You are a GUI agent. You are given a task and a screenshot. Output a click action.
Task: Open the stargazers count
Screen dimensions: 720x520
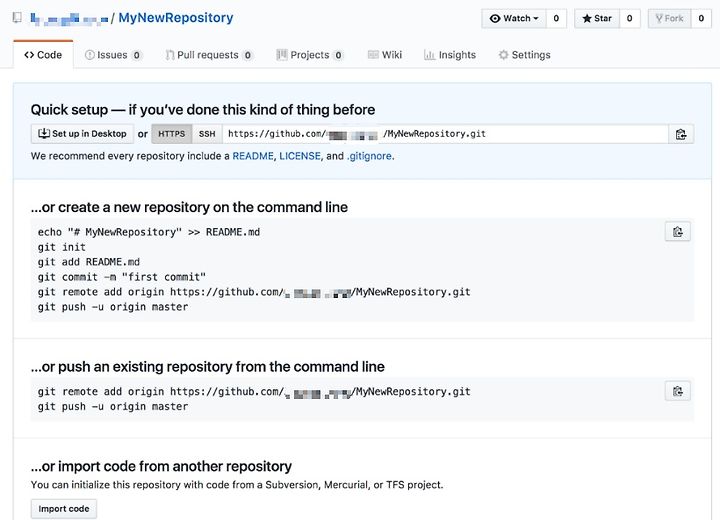(630, 18)
